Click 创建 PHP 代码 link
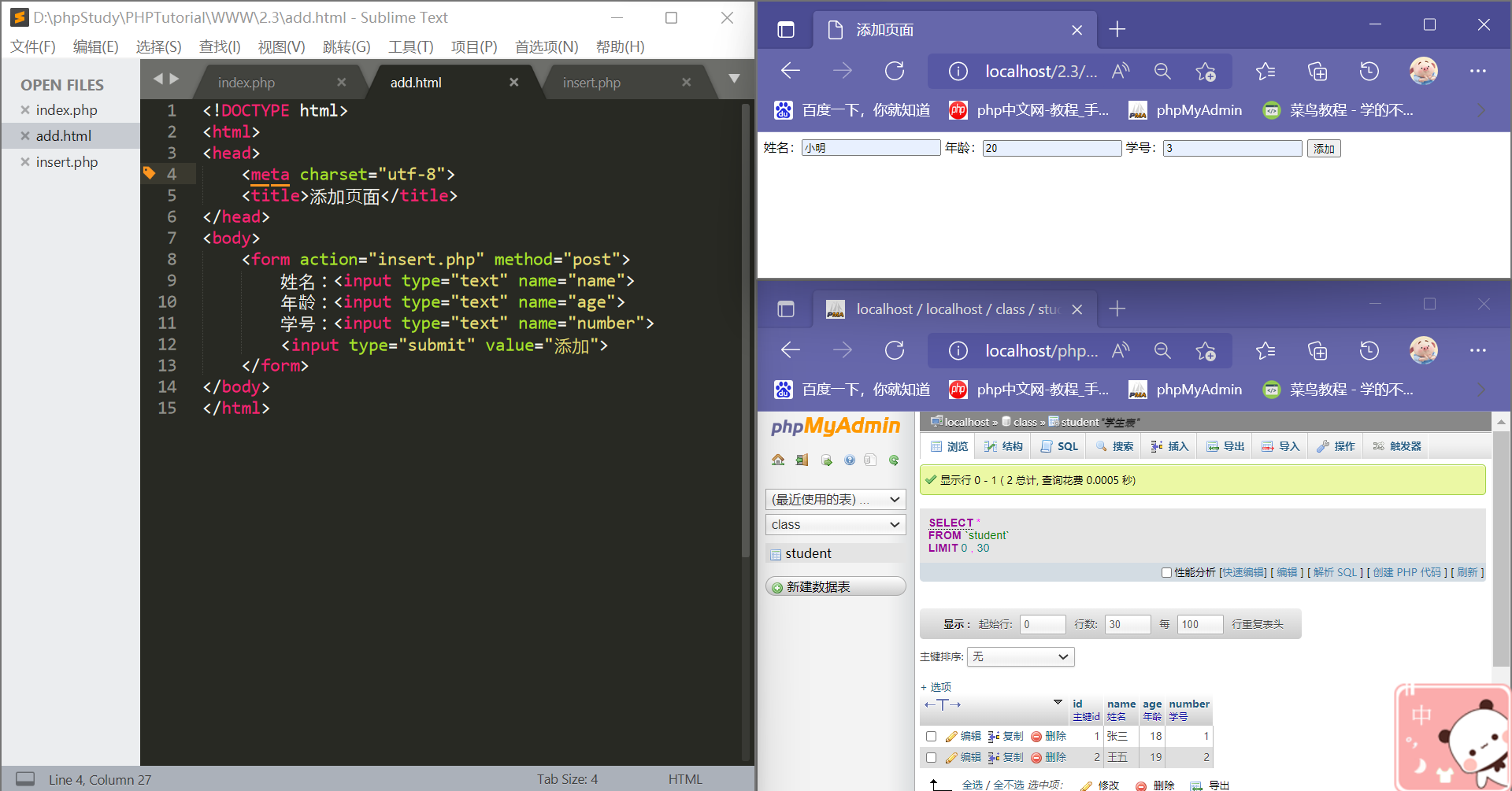 pyautogui.click(x=1406, y=573)
